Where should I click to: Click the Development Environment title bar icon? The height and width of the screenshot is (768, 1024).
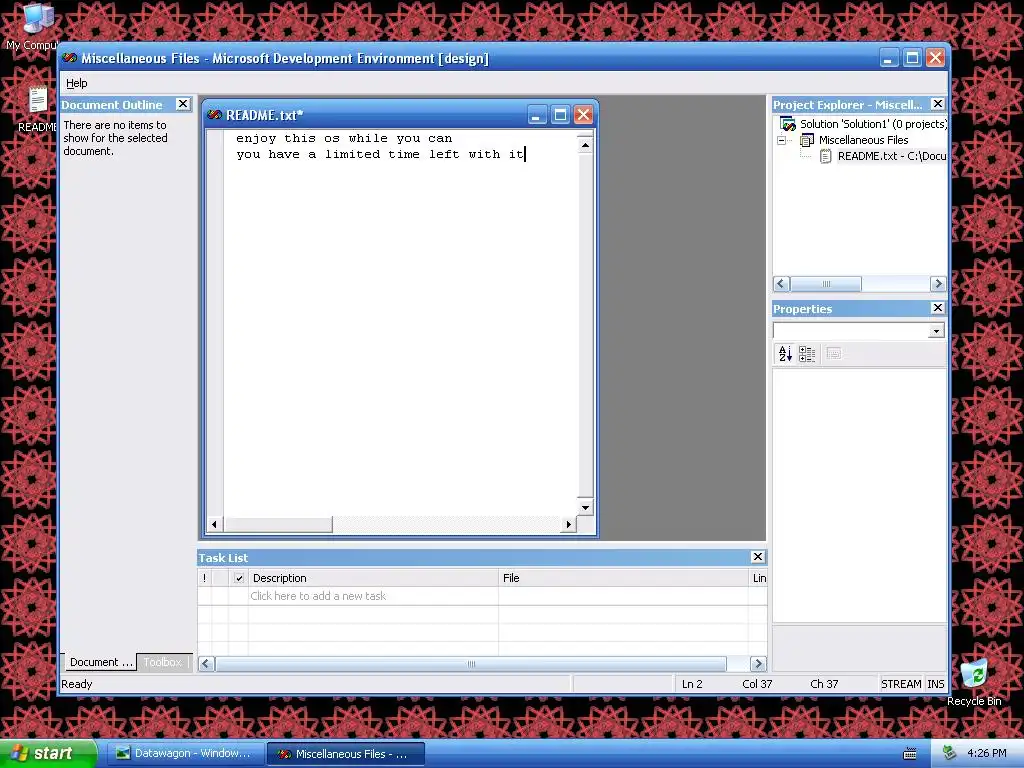(x=70, y=58)
